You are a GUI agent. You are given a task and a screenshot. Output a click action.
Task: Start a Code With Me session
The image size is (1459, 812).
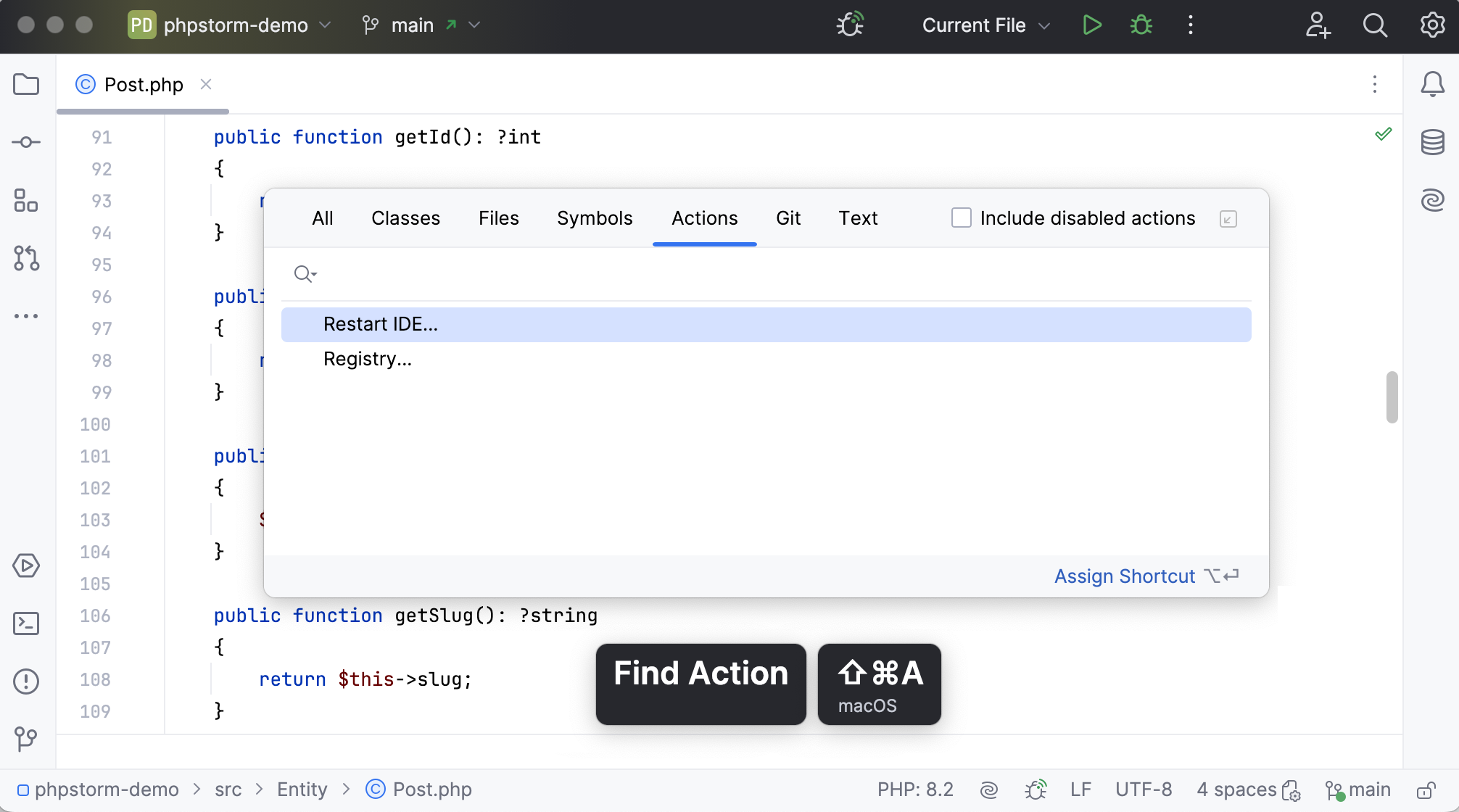click(x=1318, y=25)
